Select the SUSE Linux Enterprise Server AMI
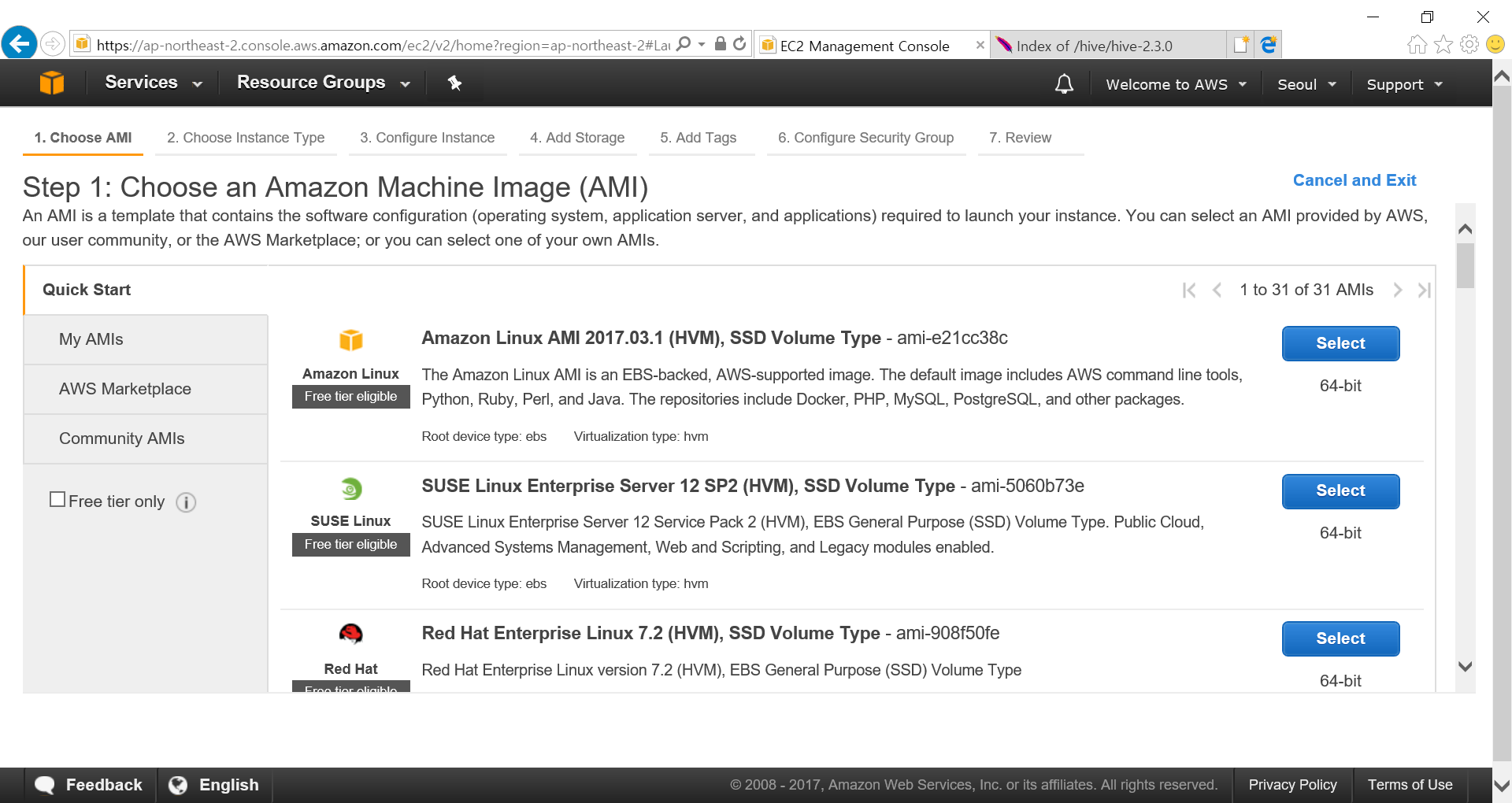1512x803 pixels. click(1340, 491)
